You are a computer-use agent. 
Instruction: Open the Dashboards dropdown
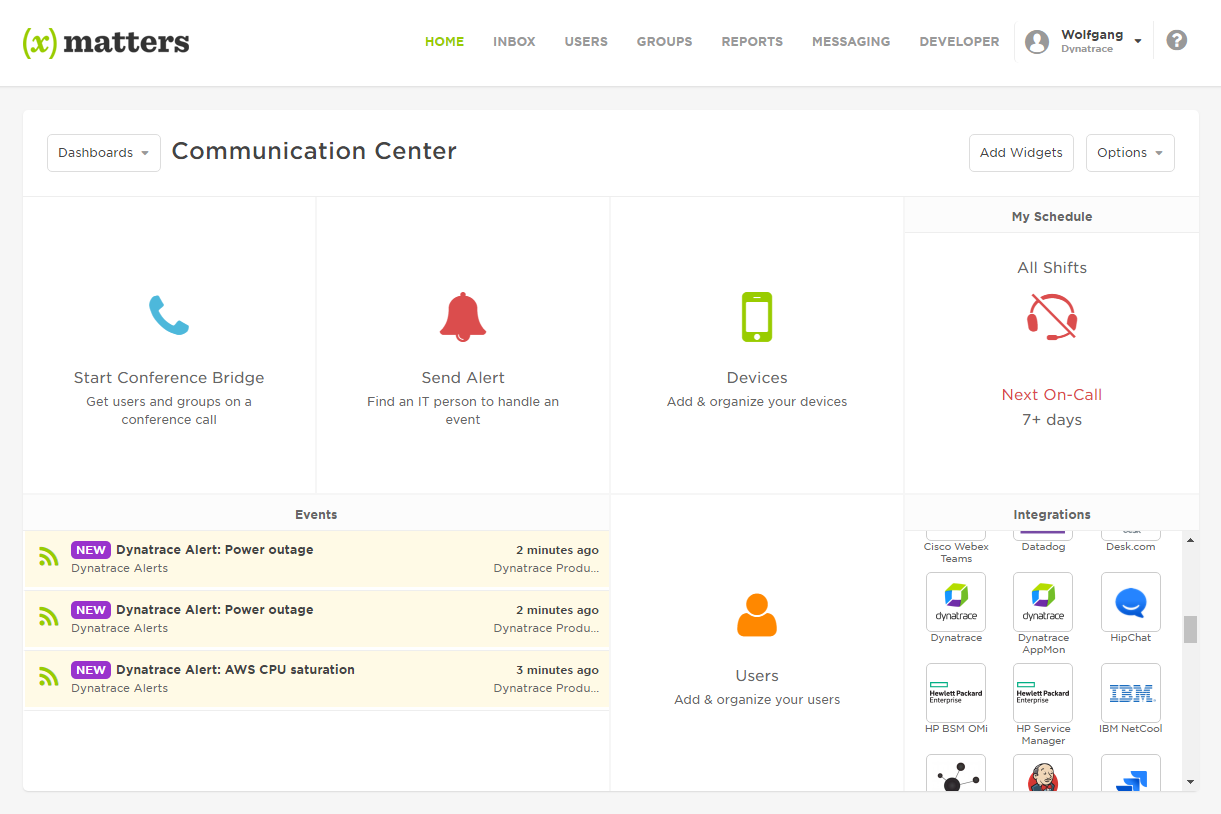pyautogui.click(x=104, y=153)
